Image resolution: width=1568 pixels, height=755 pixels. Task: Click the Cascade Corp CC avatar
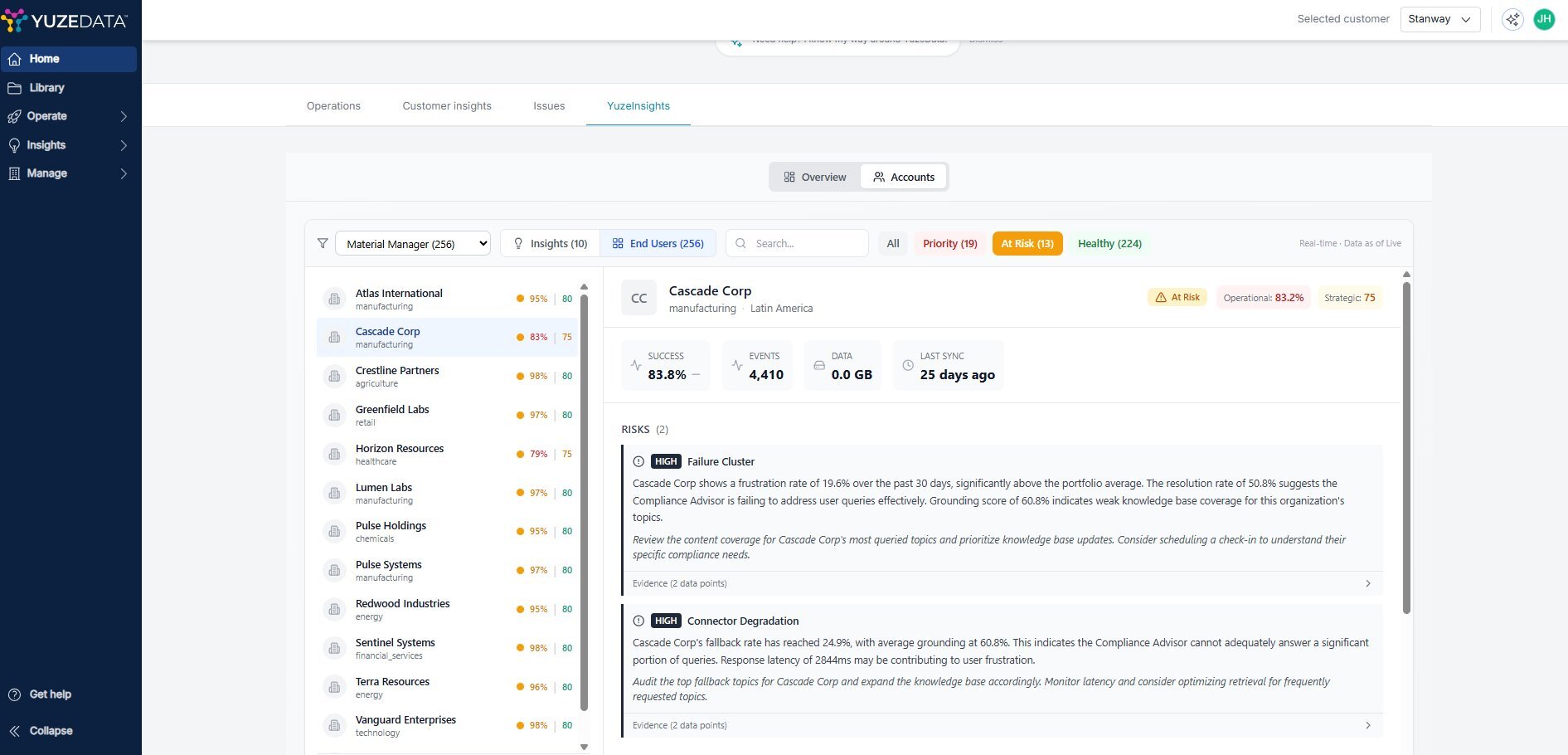click(x=638, y=298)
